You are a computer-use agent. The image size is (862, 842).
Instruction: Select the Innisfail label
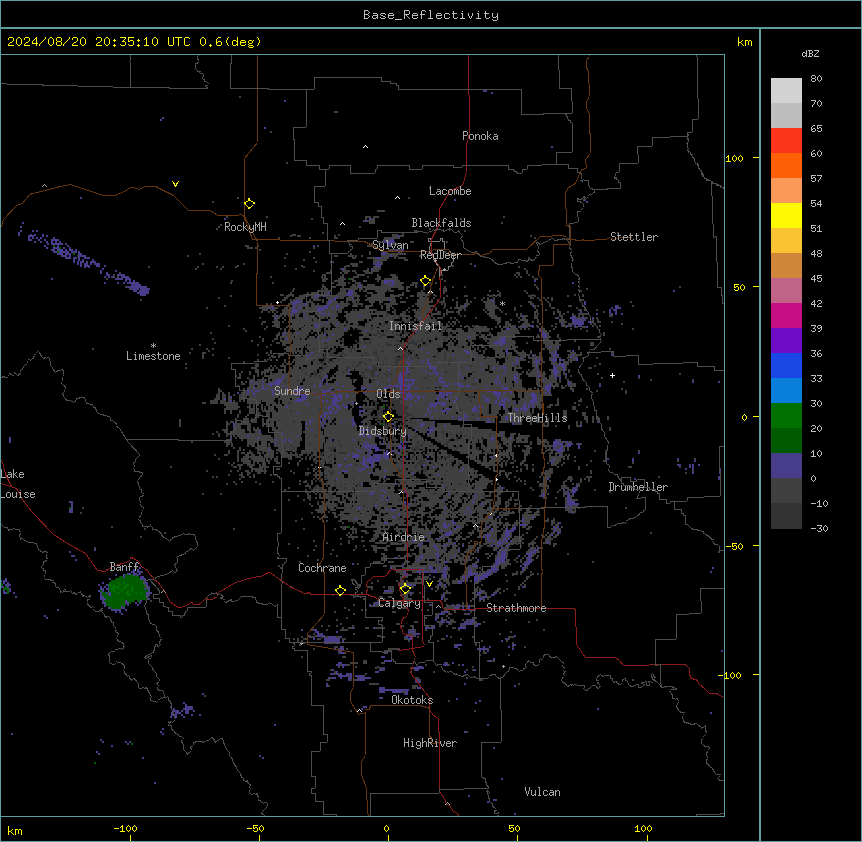[x=416, y=326]
